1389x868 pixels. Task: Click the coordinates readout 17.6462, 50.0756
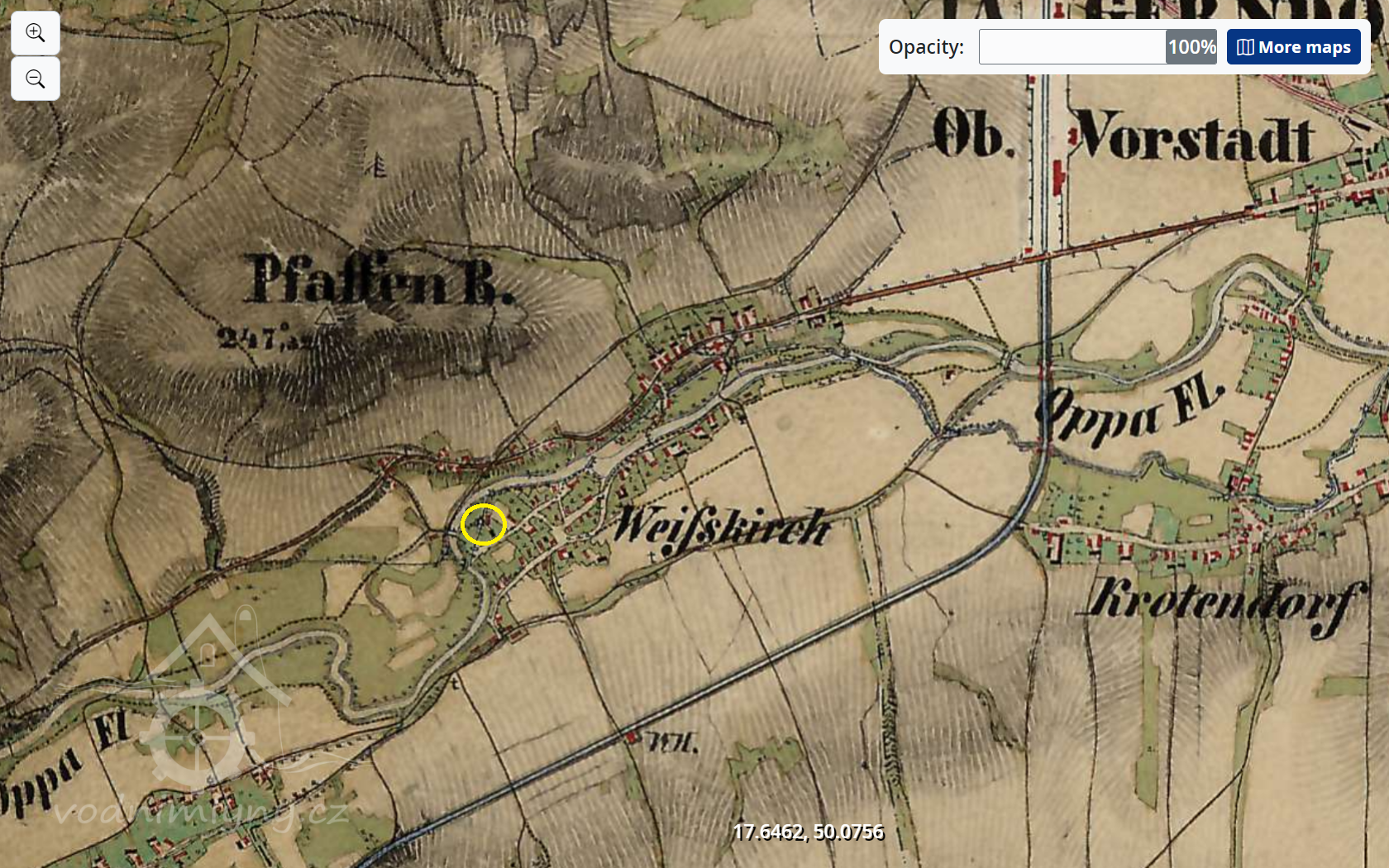[808, 832]
